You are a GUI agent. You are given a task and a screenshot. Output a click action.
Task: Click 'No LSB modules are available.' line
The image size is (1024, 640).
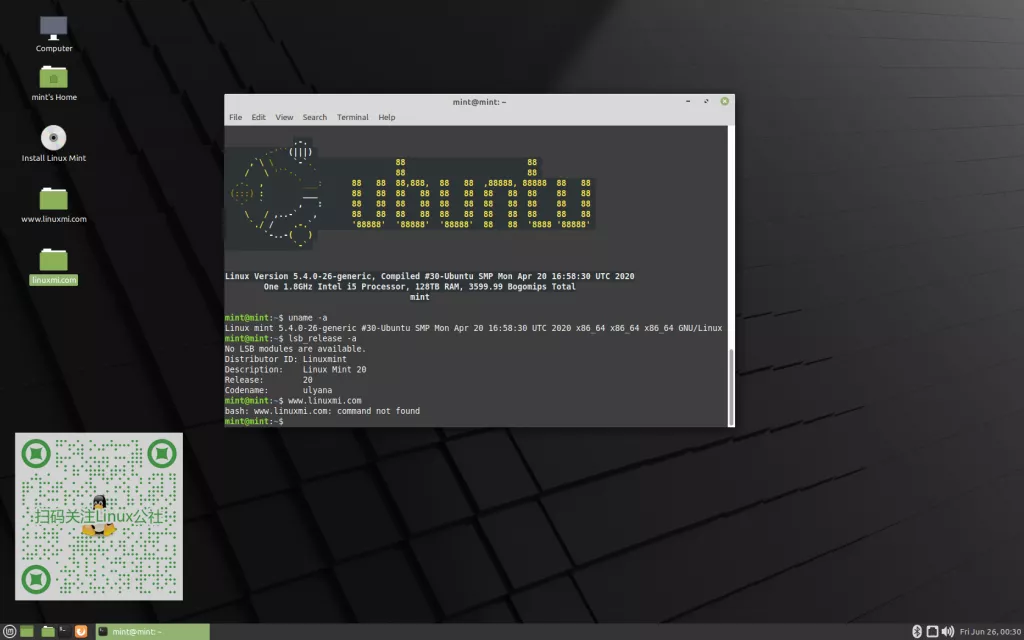click(295, 349)
